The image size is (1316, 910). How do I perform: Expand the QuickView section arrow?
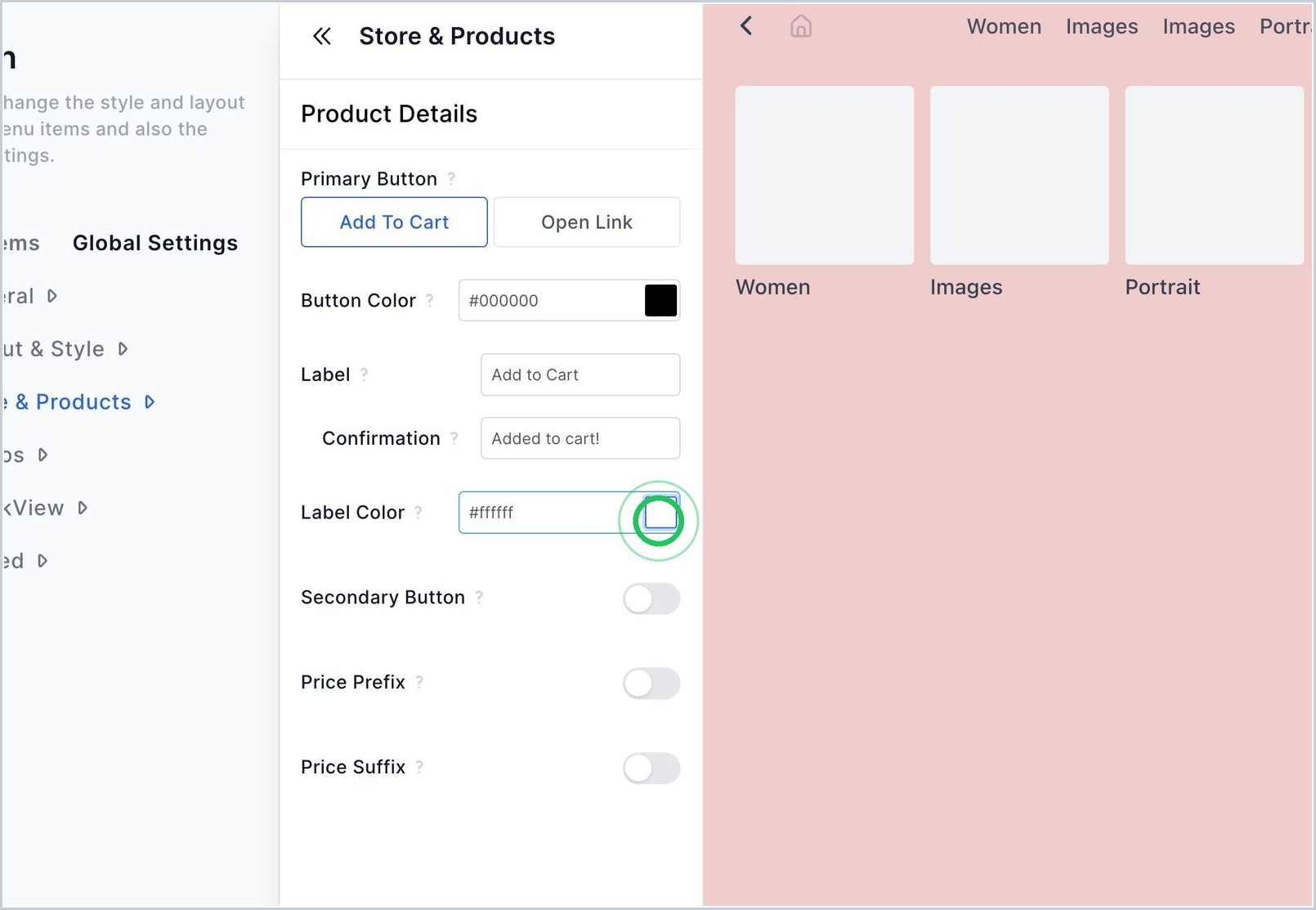pyautogui.click(x=83, y=508)
